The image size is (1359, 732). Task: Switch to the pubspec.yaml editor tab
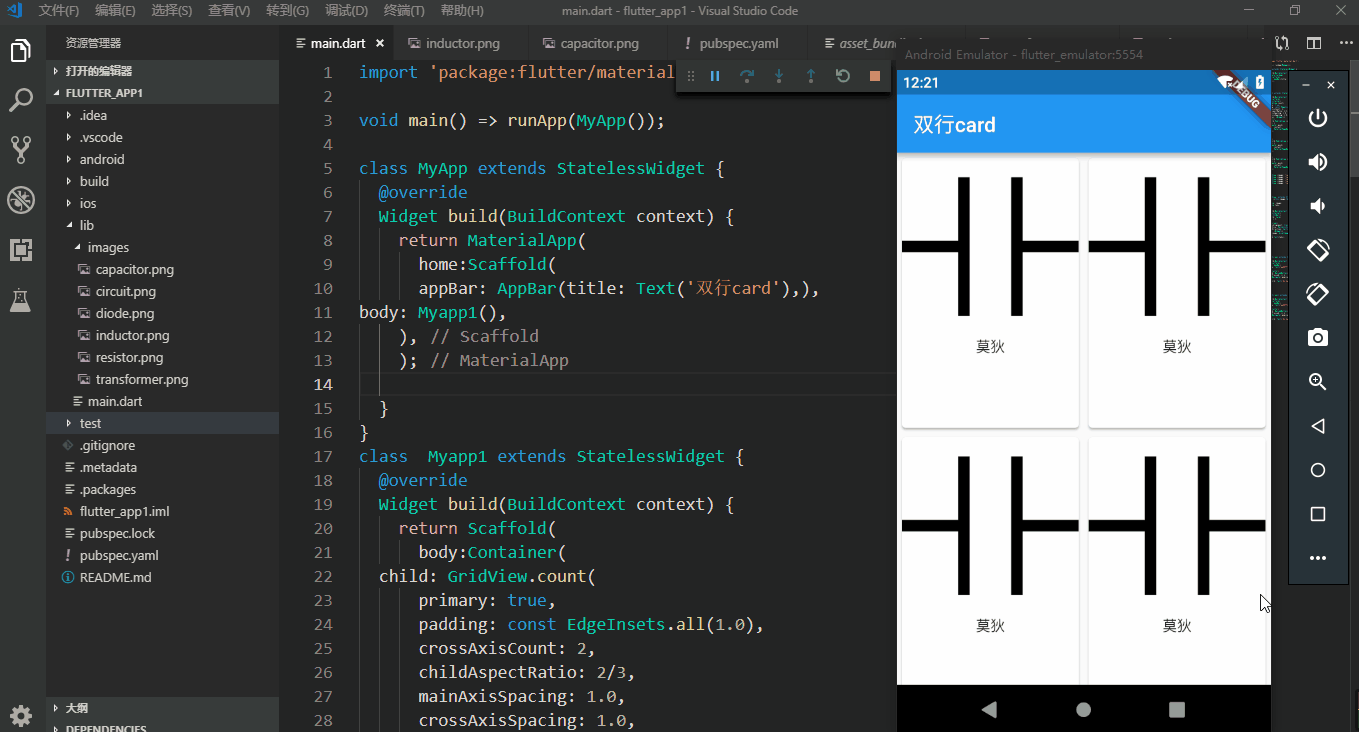point(739,44)
